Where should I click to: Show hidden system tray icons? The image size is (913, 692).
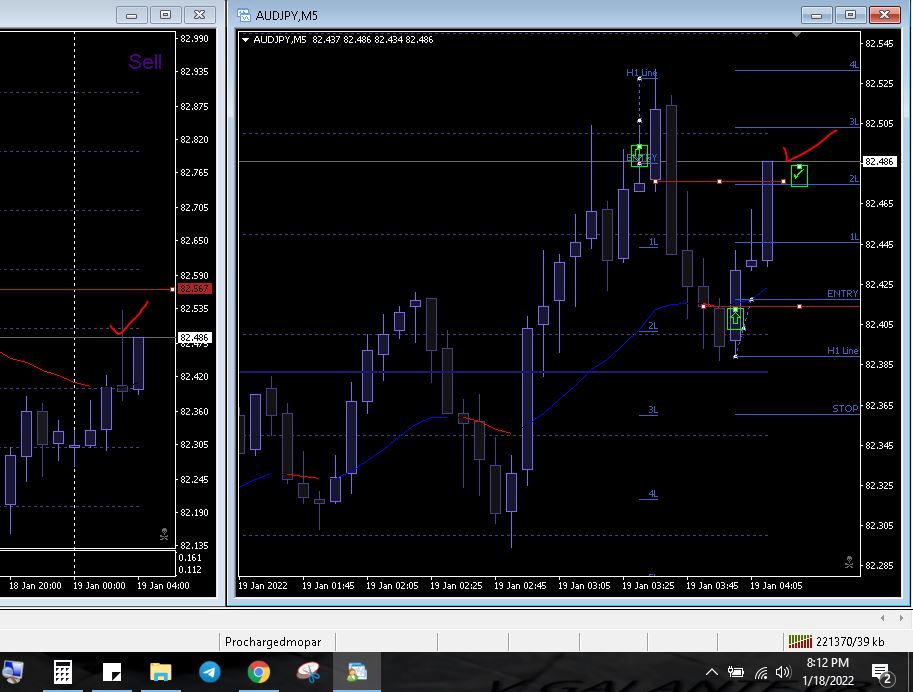pyautogui.click(x=712, y=672)
